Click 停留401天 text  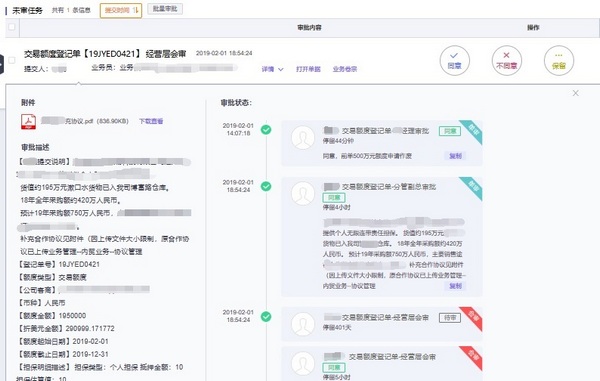pyautogui.click(x=337, y=327)
